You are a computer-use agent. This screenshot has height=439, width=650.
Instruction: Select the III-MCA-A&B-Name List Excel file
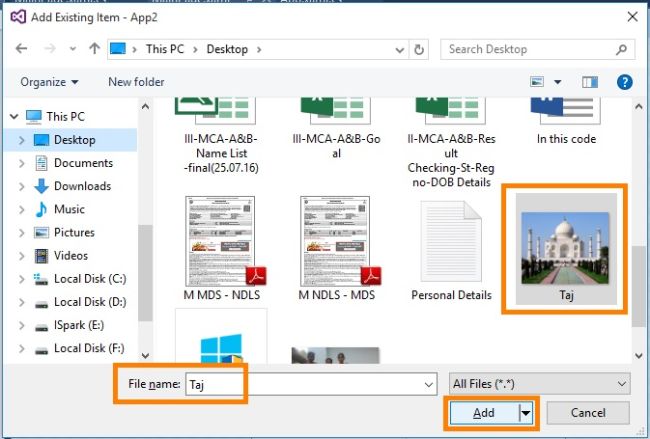pos(221,136)
